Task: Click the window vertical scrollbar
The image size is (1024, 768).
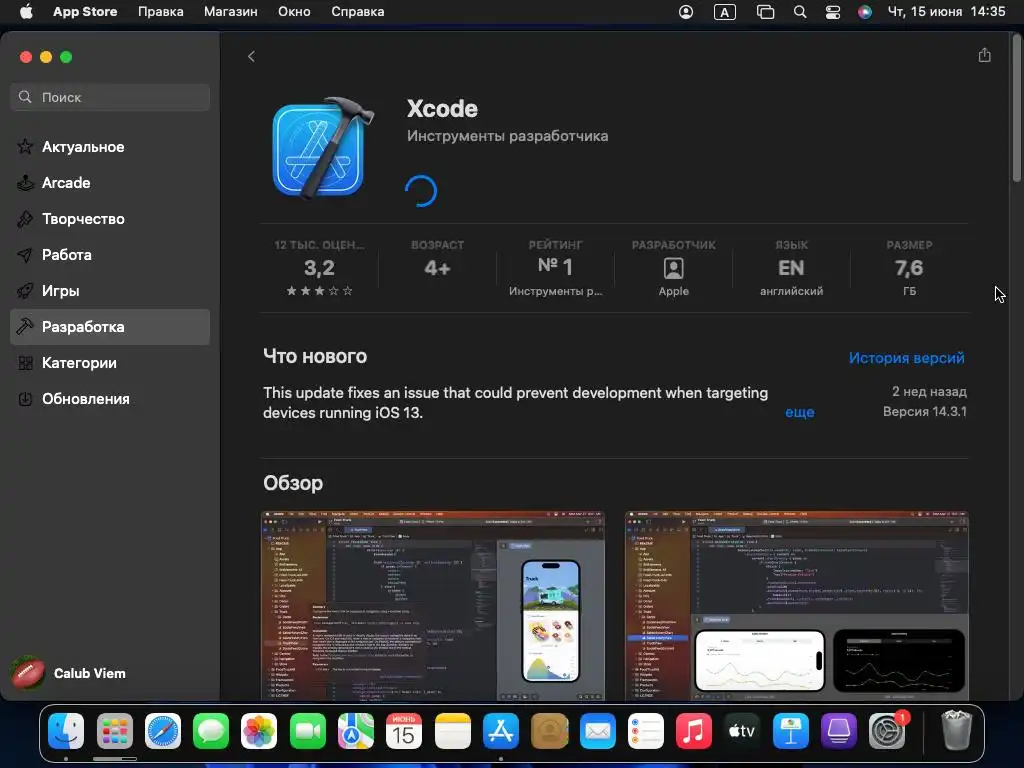Action: (1016, 108)
